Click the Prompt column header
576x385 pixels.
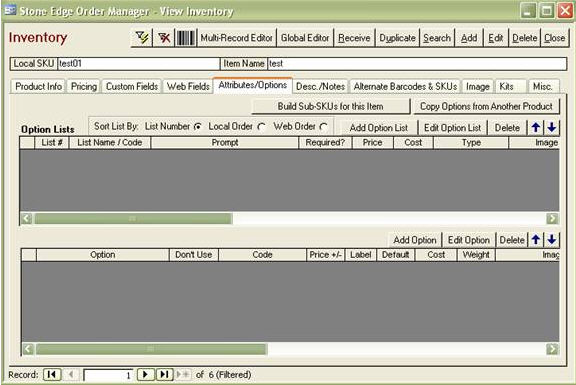click(225, 143)
